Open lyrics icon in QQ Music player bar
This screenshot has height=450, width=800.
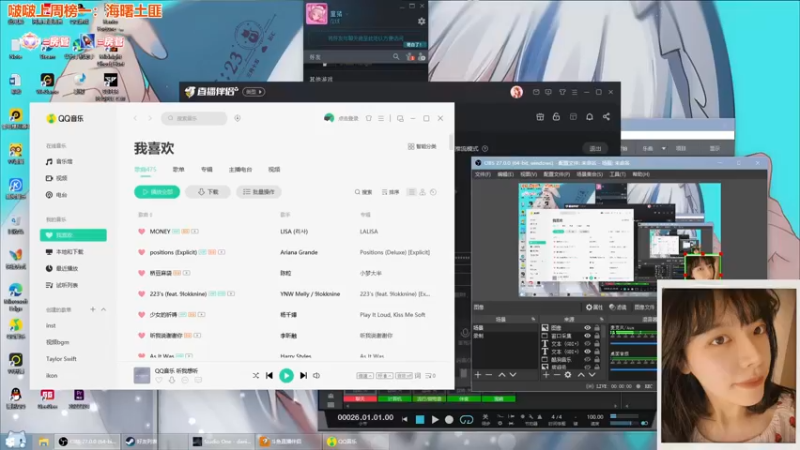418,376
